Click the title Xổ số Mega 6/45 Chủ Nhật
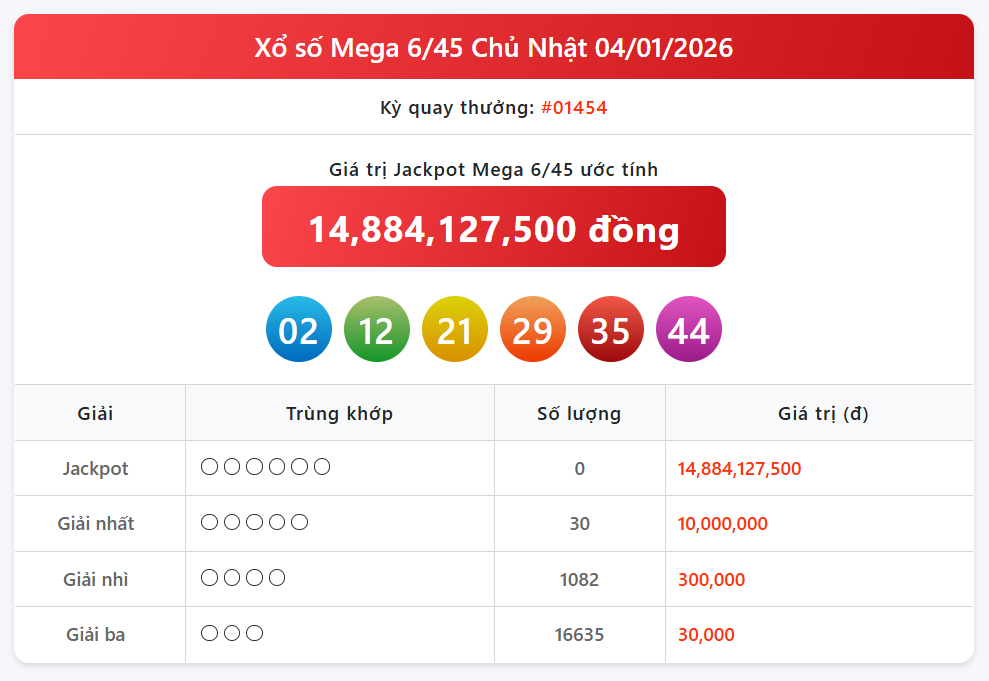Image resolution: width=989 pixels, height=681 pixels. click(493, 46)
